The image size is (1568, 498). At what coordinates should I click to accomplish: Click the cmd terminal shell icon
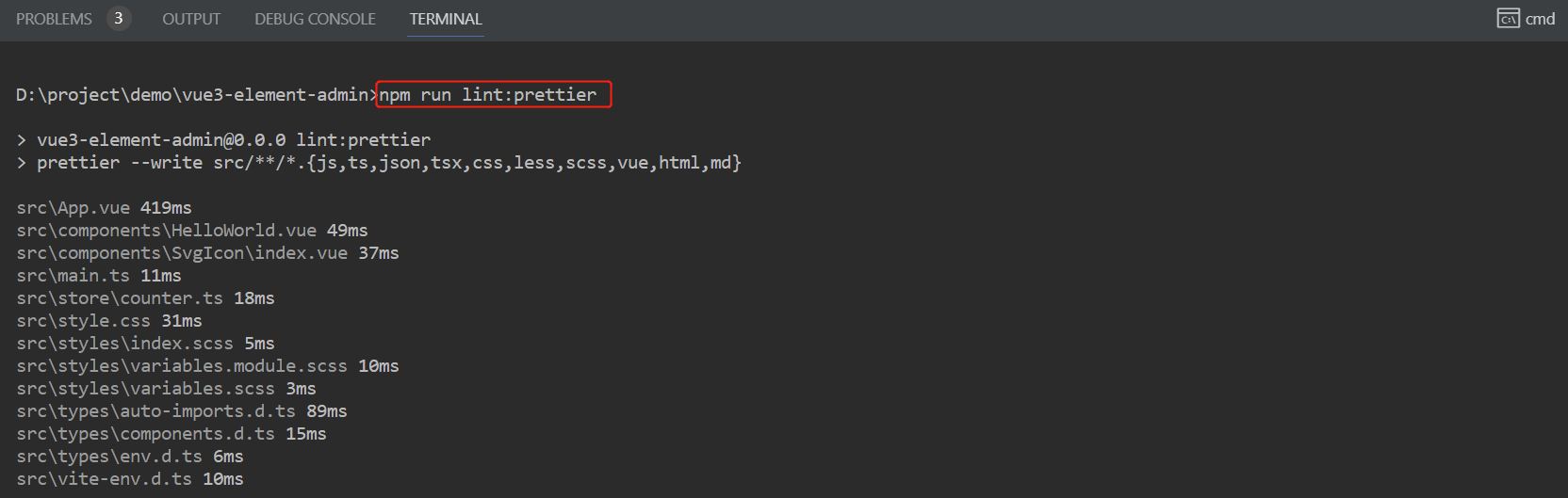tap(1508, 19)
